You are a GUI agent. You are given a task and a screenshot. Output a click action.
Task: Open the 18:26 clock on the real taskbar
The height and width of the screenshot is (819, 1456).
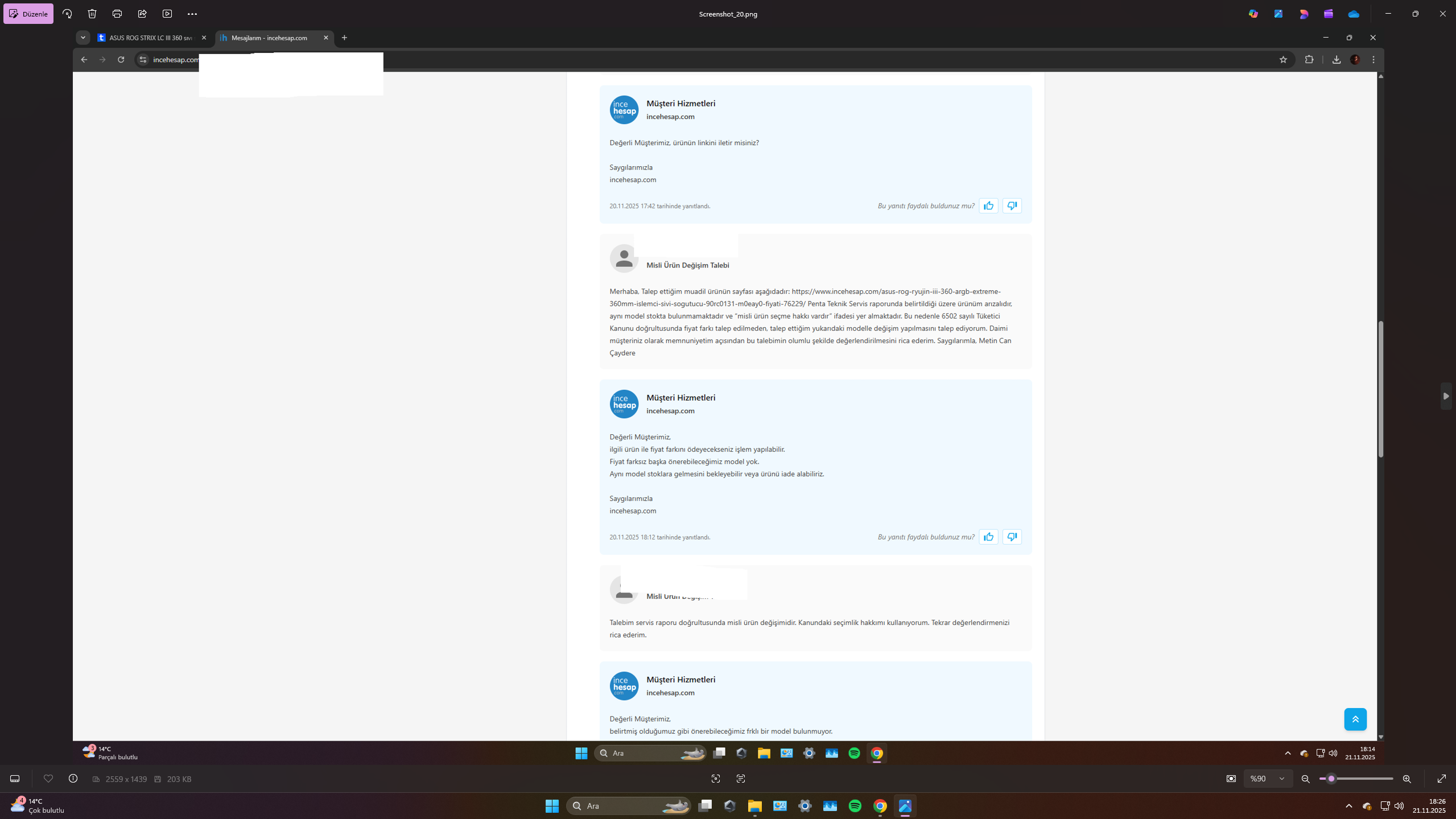tap(1429, 806)
